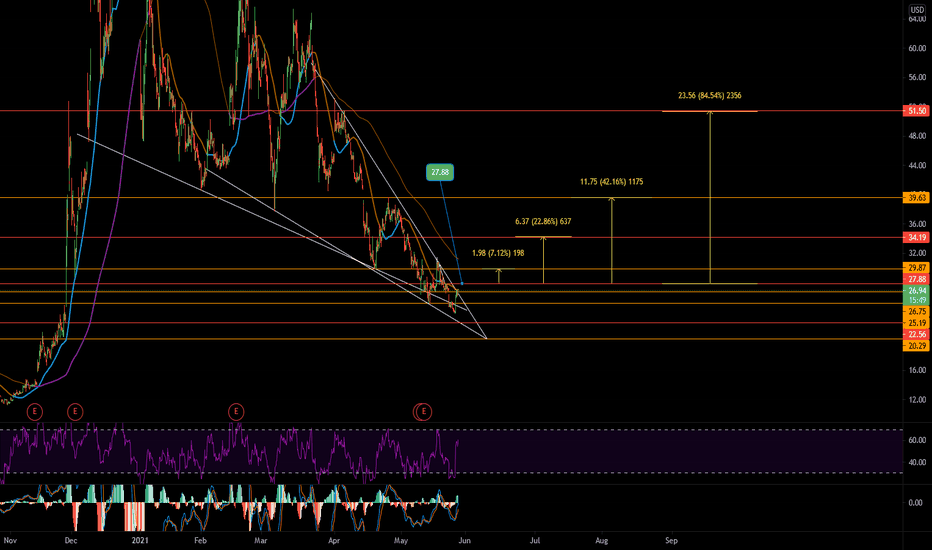Click the front mid-May earnings E marker

[424, 411]
